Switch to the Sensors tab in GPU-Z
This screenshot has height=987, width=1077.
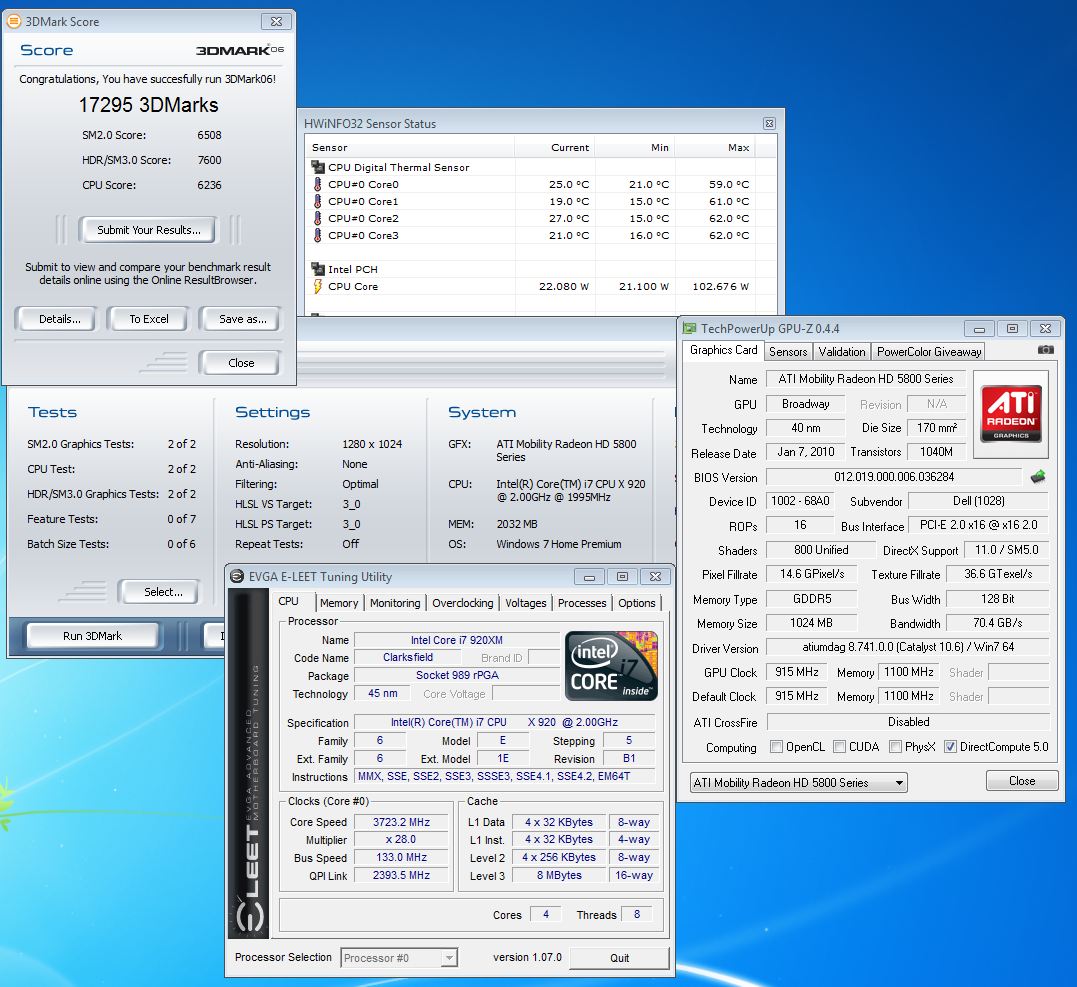[x=788, y=352]
